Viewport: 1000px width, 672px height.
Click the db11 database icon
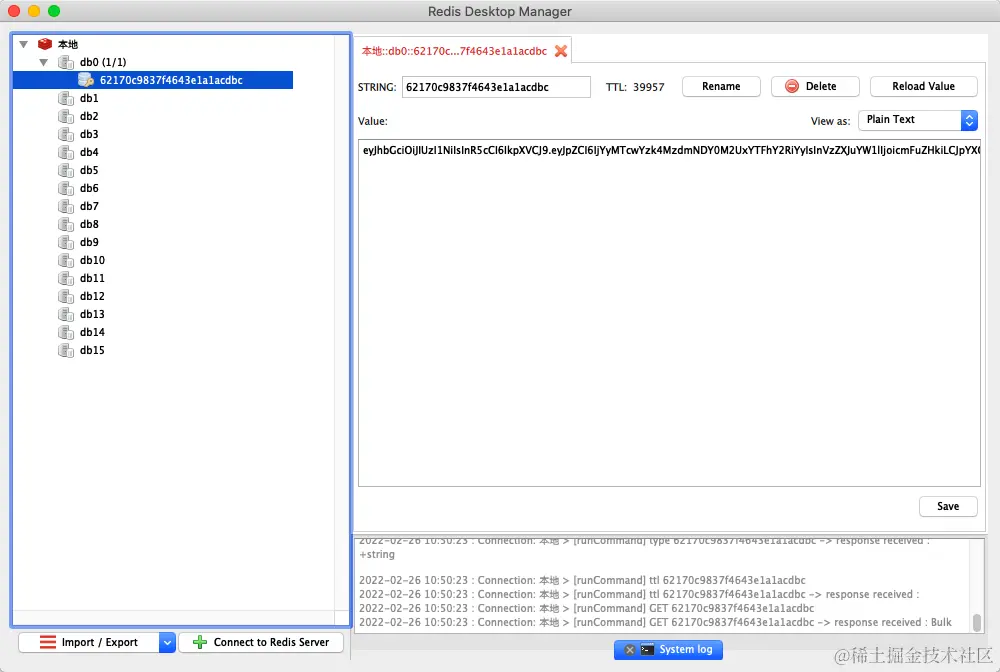click(66, 278)
